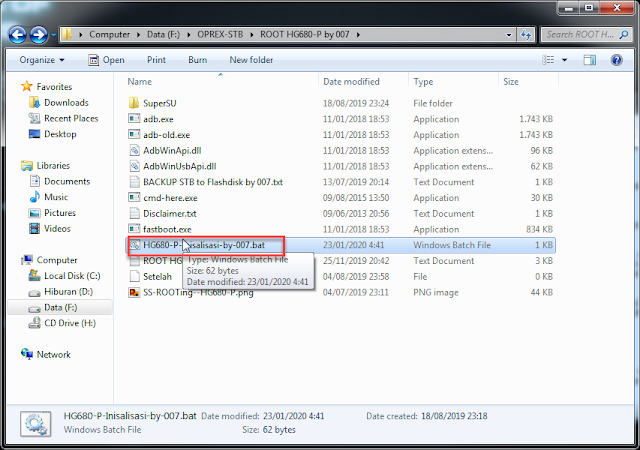
Task: Select the adb.exe application file
Action: point(157,119)
